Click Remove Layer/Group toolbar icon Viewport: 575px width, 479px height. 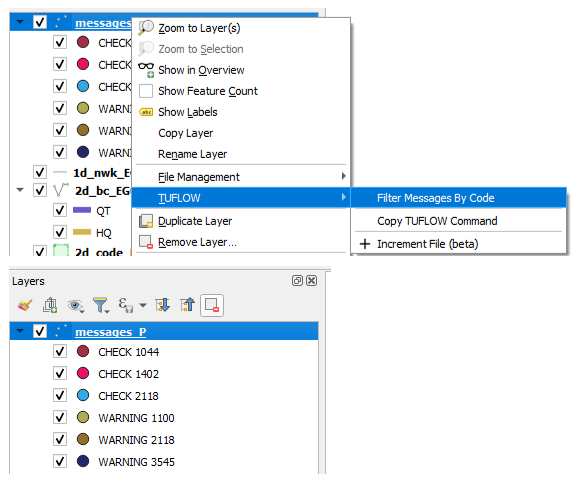pyautogui.click(x=212, y=305)
